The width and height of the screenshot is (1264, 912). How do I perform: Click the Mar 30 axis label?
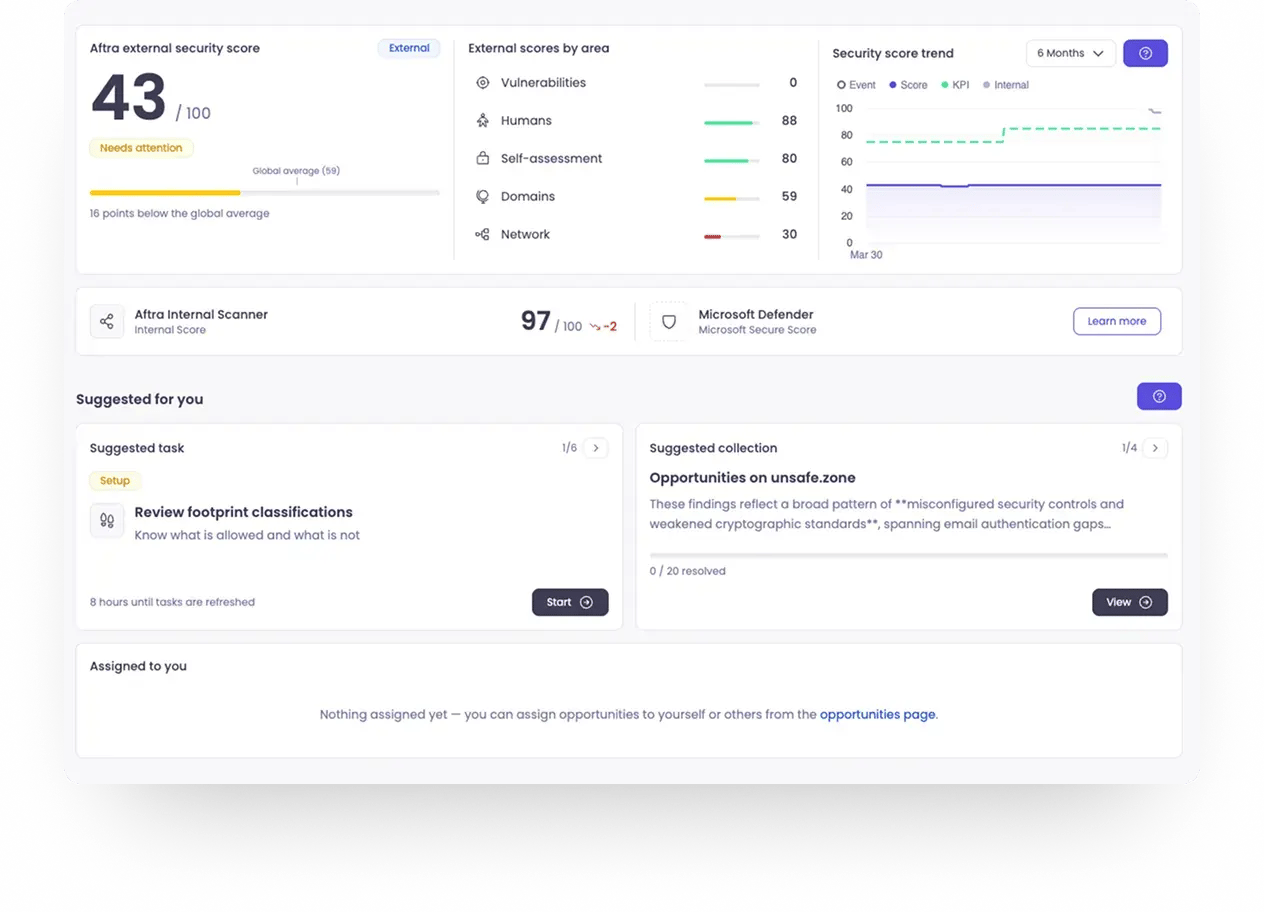(866, 255)
